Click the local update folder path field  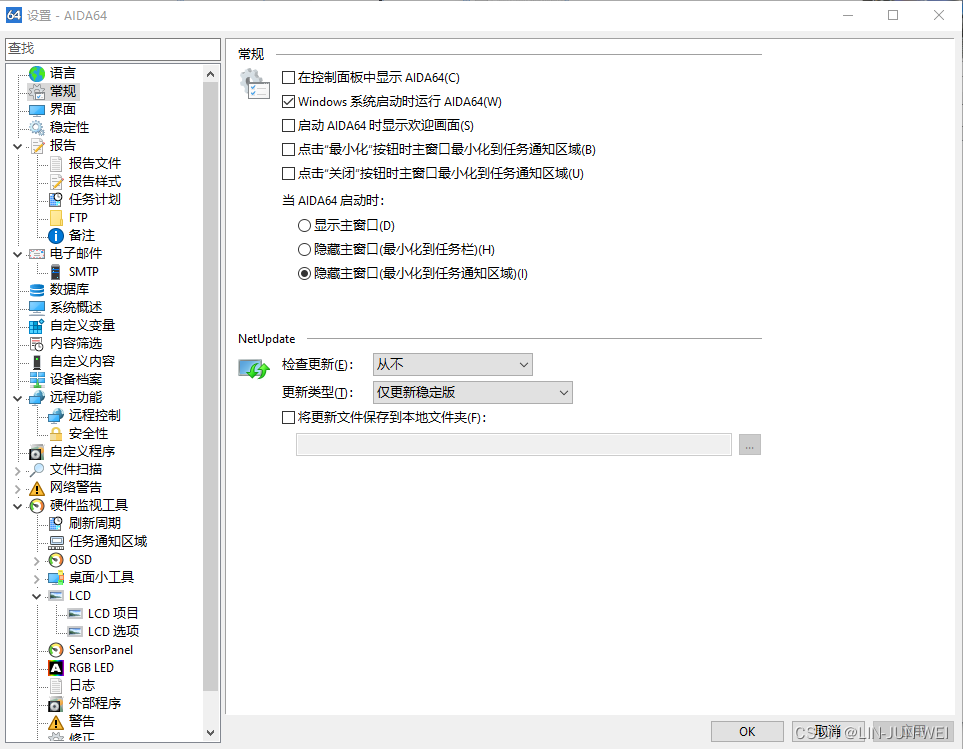pyautogui.click(x=513, y=445)
